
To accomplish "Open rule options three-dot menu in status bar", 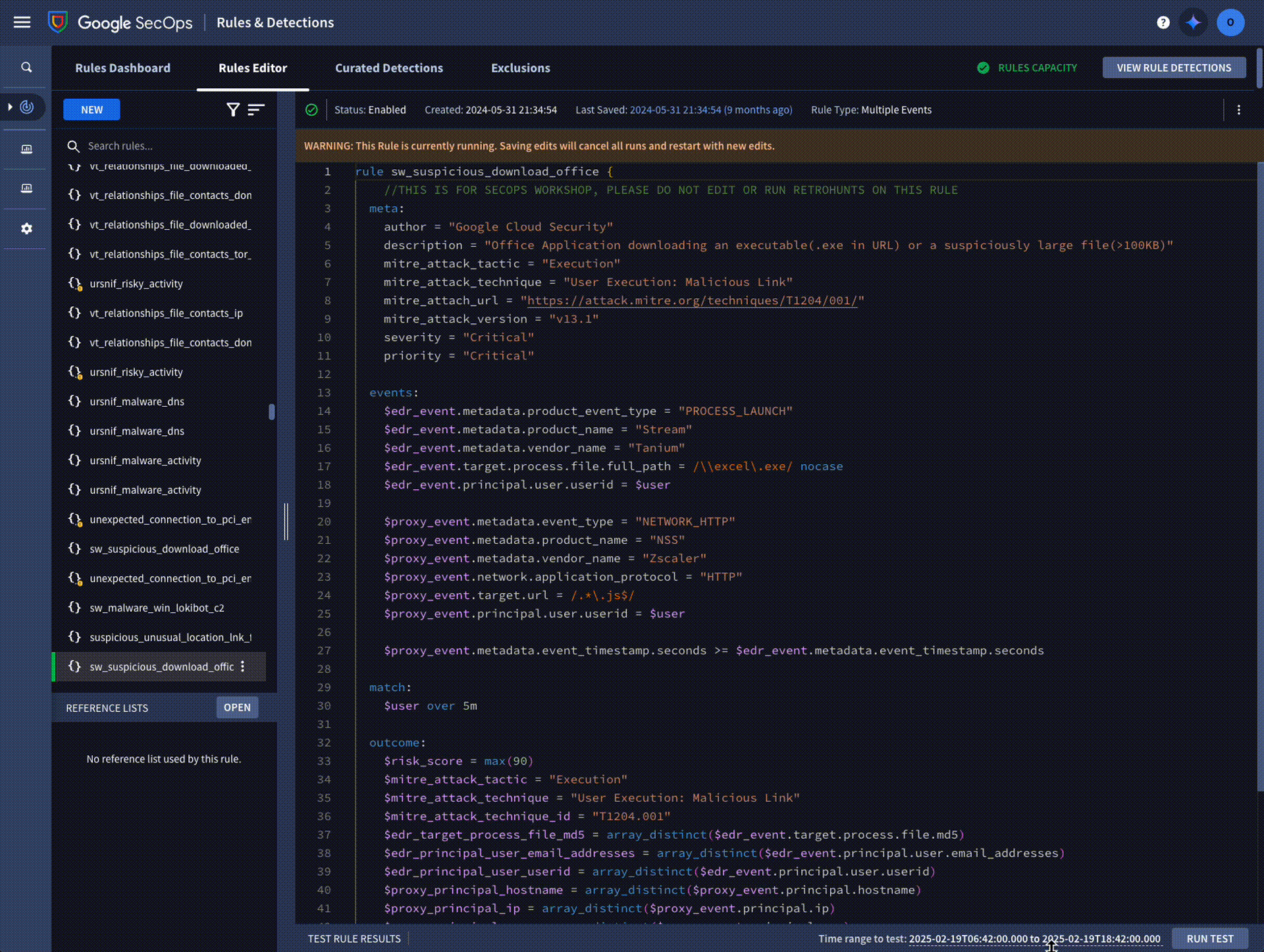I will 1239,110.
